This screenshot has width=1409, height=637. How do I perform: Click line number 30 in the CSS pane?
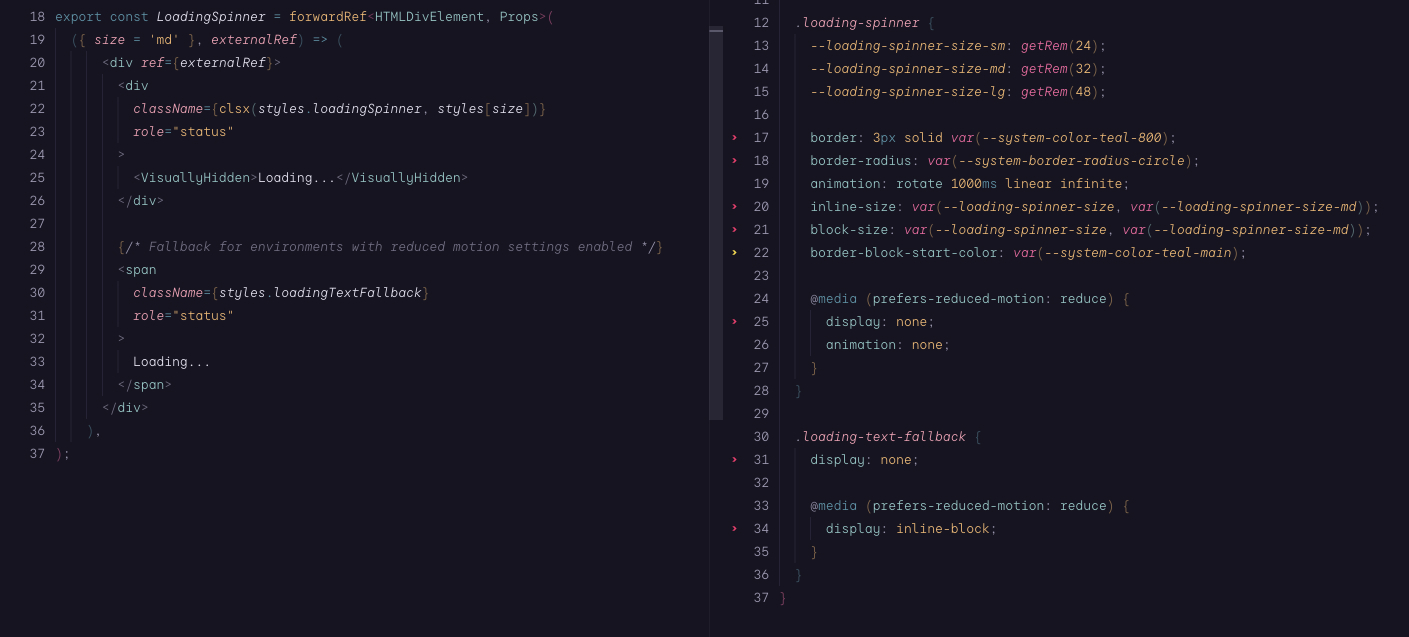(x=761, y=436)
